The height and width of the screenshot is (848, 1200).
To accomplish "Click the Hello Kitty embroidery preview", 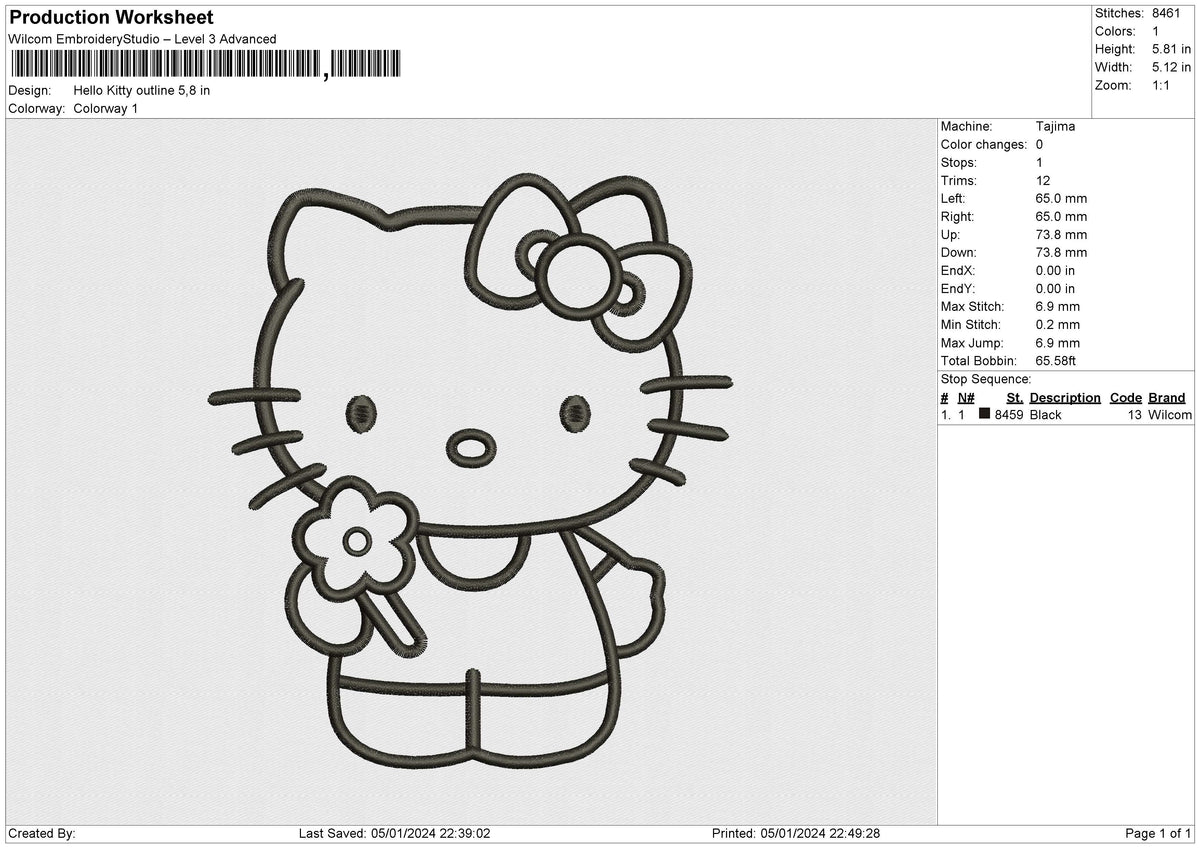I will click(x=470, y=472).
